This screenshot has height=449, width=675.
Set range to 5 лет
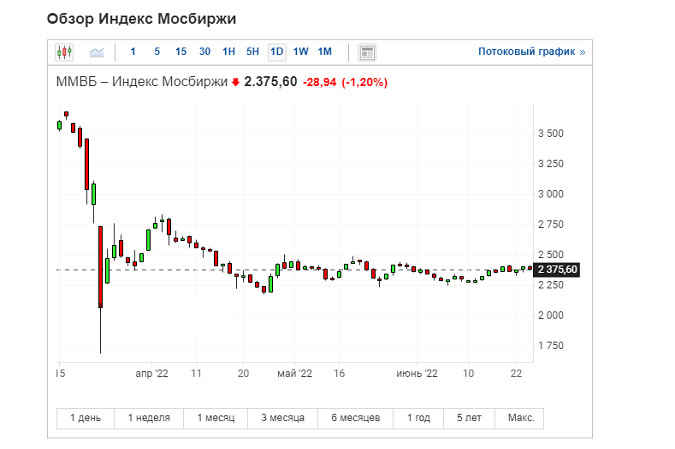tap(469, 418)
